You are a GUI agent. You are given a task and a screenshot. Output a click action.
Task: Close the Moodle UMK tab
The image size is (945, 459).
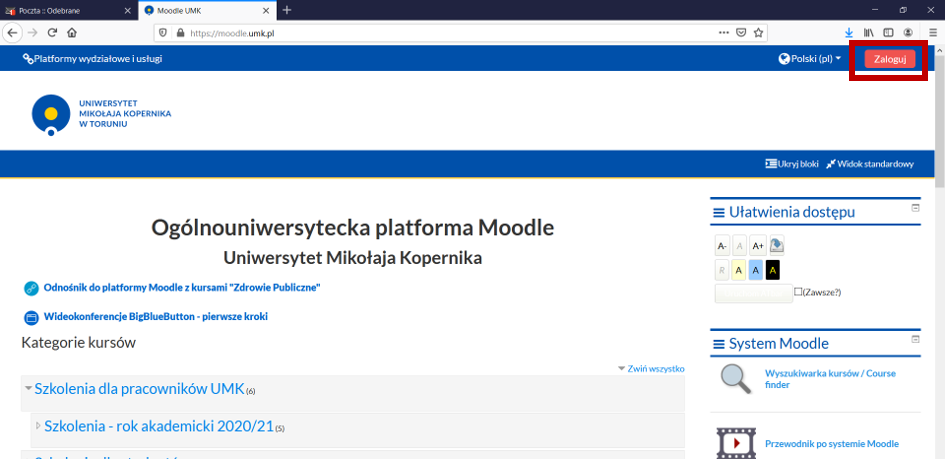[266, 10]
